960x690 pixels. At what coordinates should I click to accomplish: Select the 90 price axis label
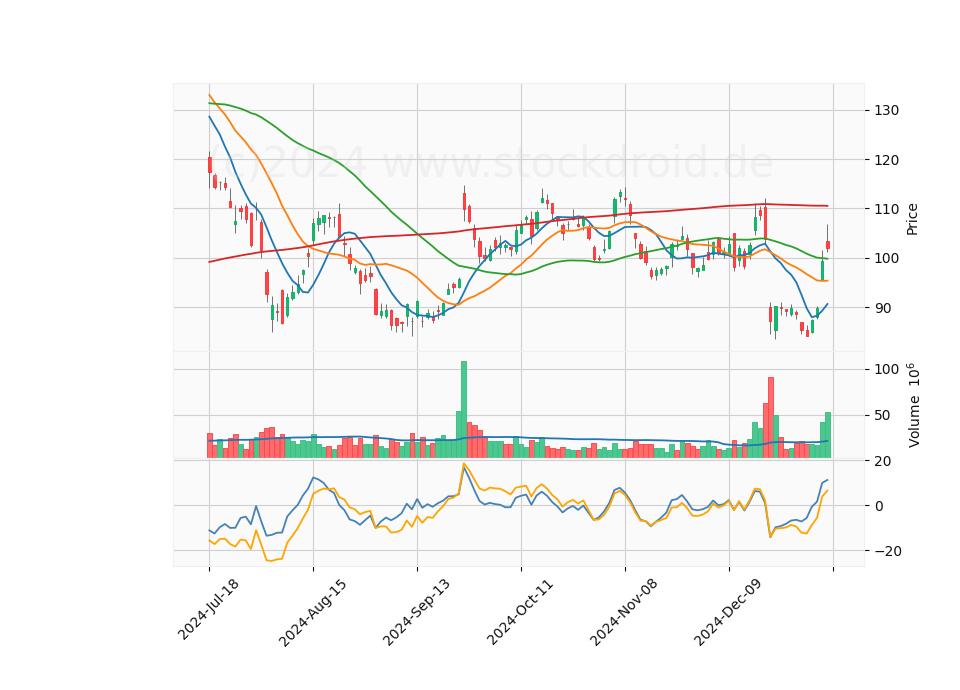pyautogui.click(x=883, y=308)
